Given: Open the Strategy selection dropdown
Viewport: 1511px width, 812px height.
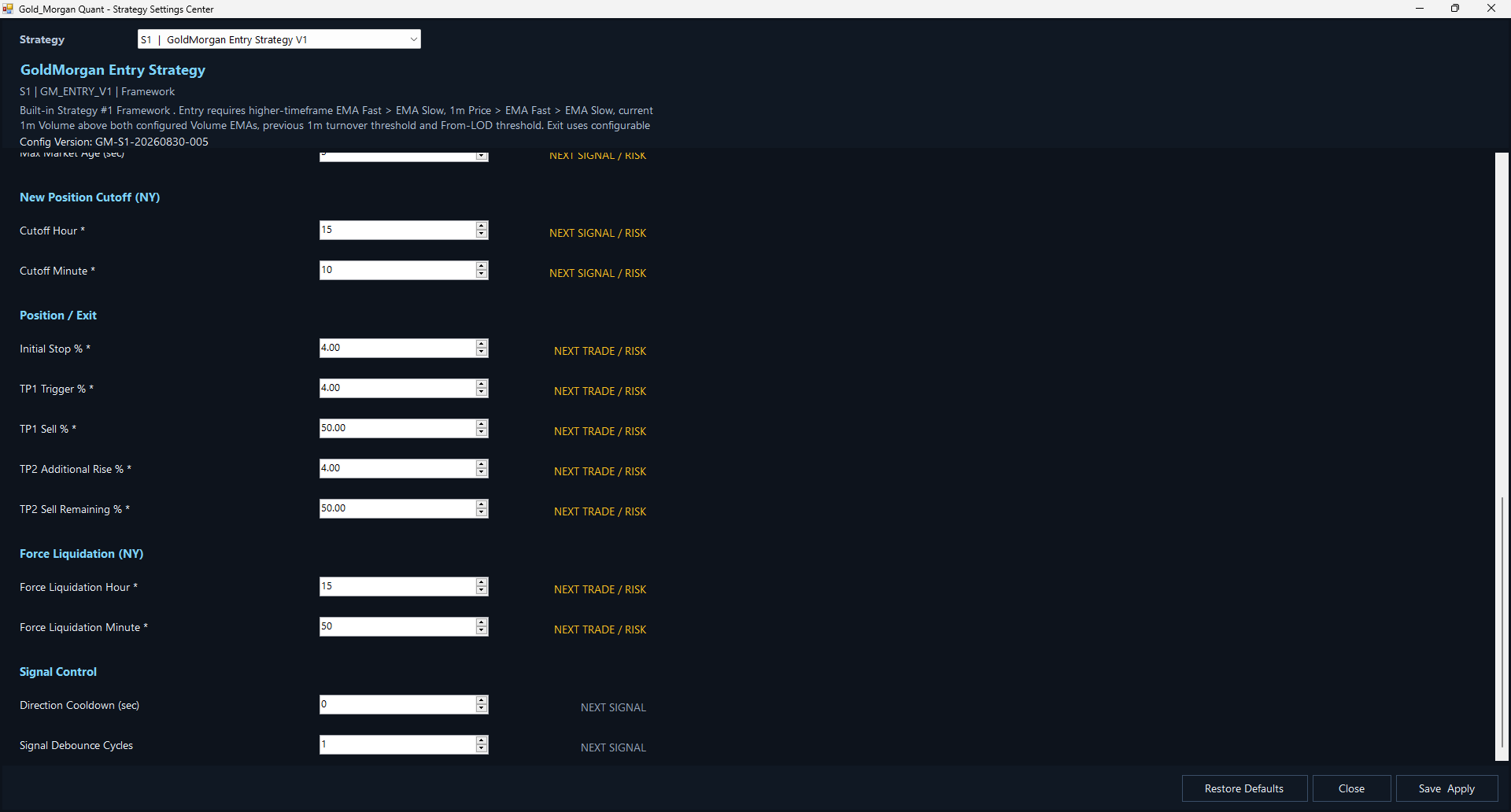Looking at the screenshot, I should click(279, 39).
